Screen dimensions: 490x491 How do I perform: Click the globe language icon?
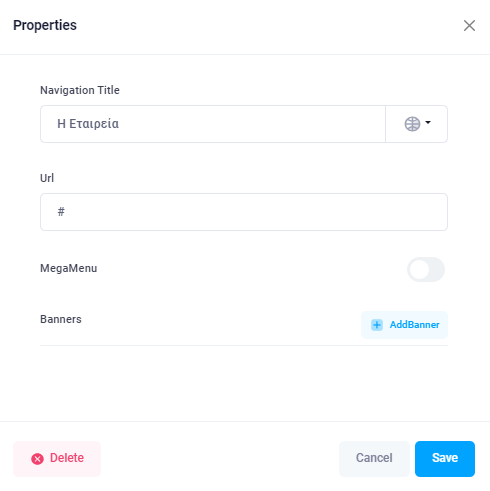point(412,124)
